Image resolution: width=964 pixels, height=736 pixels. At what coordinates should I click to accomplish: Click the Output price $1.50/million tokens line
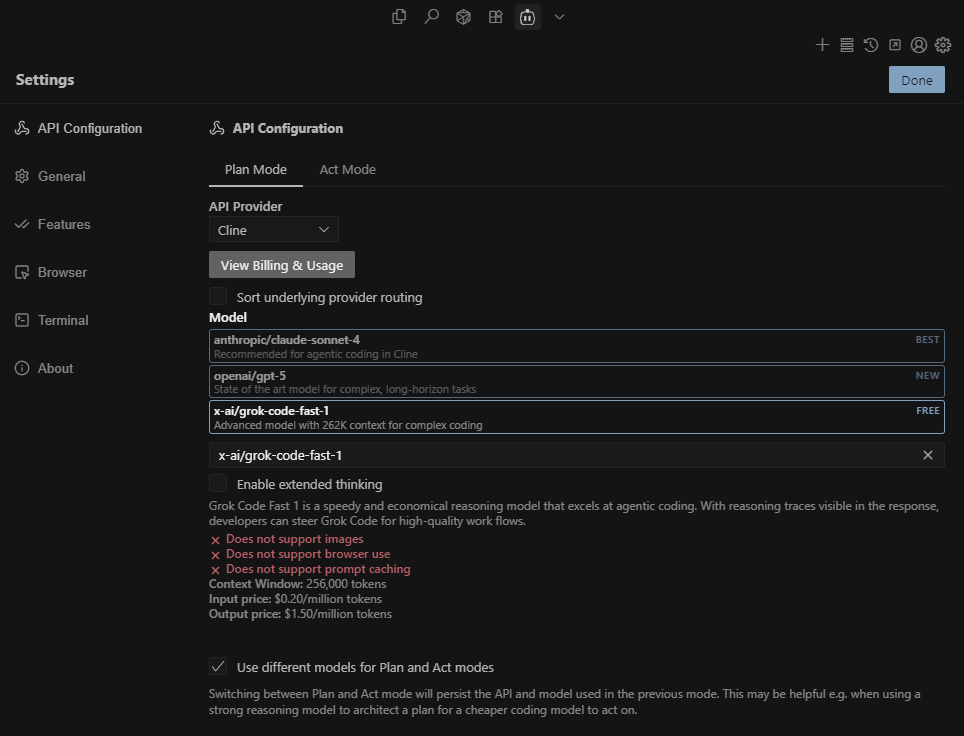(x=300, y=614)
